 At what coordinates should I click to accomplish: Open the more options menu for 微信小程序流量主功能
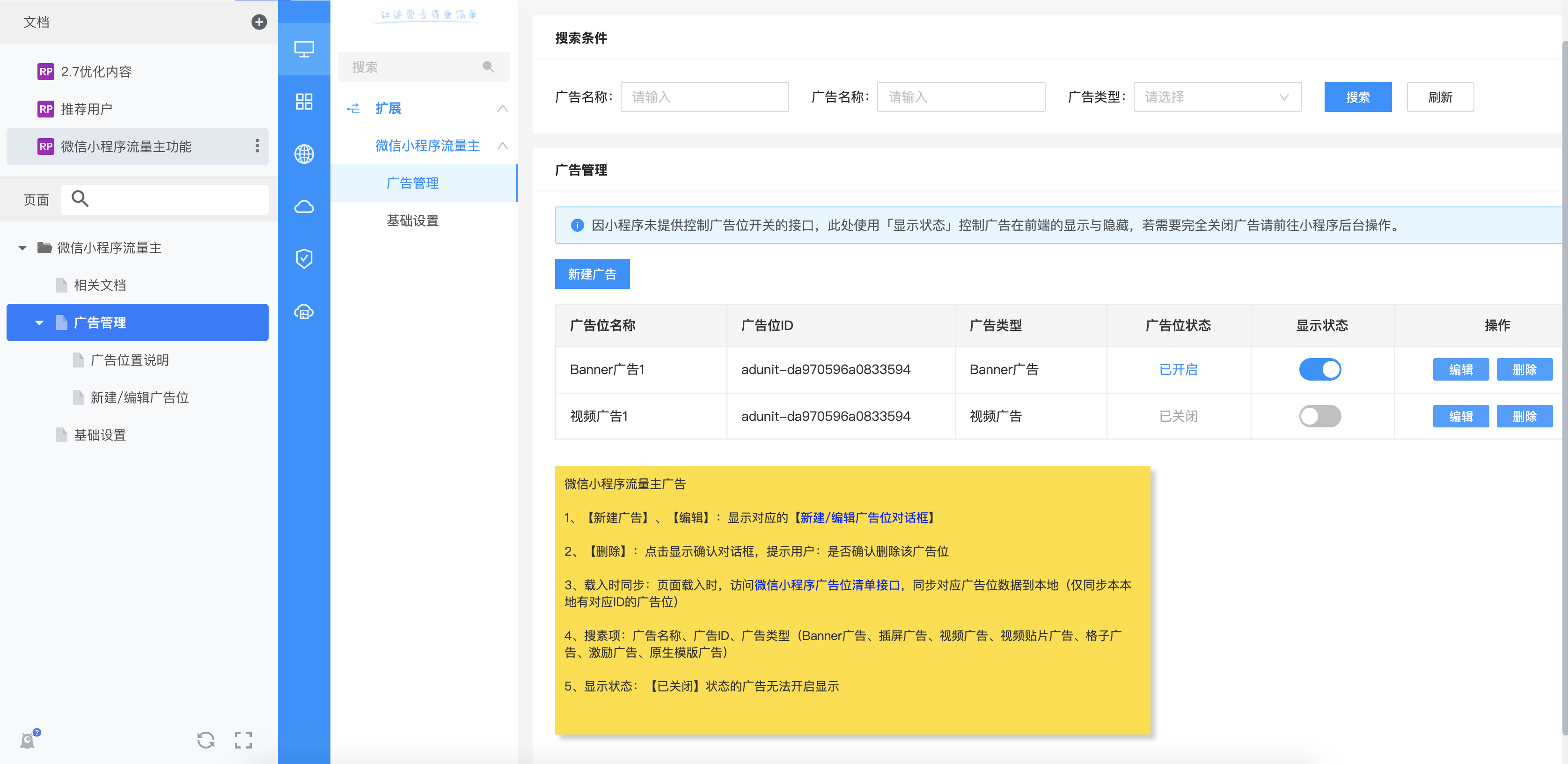257,146
